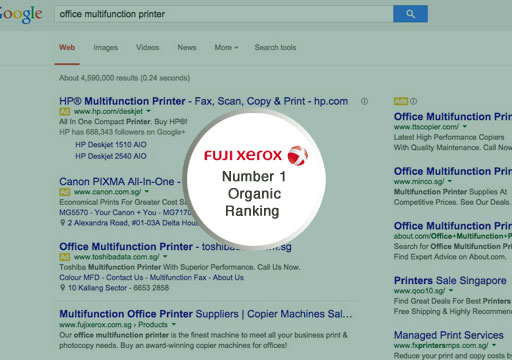Viewport: 512px width, 360px height.
Task: Open Colour MFD sitelink
Action: click(x=79, y=278)
